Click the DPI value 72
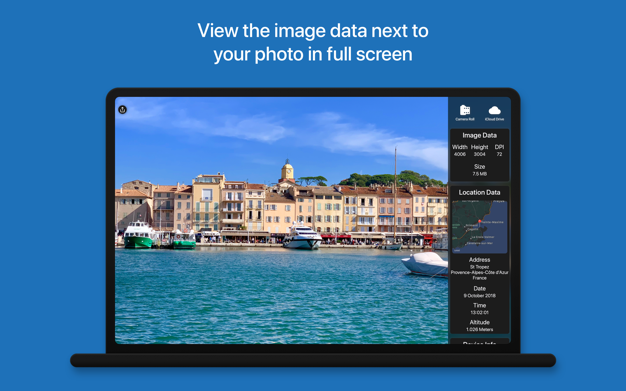This screenshot has height=391, width=626. 499,154
